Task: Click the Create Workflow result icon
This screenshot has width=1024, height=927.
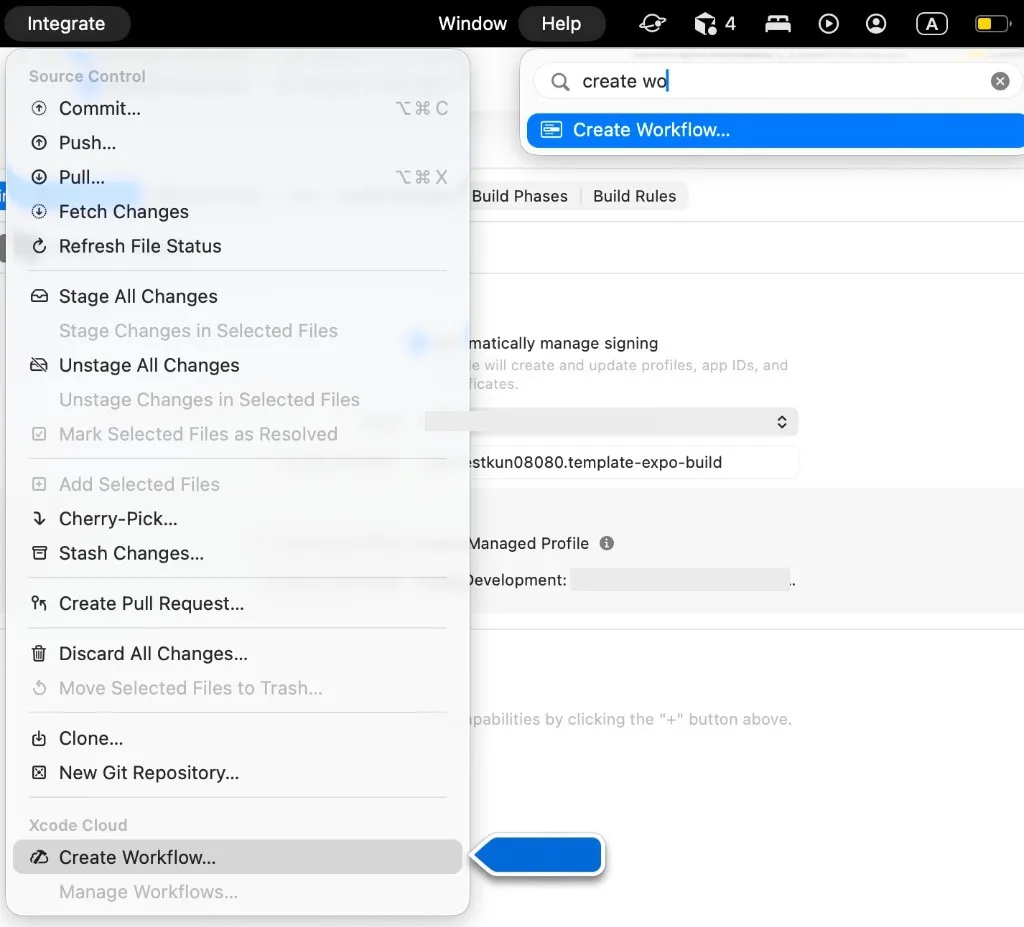Action: coord(551,130)
